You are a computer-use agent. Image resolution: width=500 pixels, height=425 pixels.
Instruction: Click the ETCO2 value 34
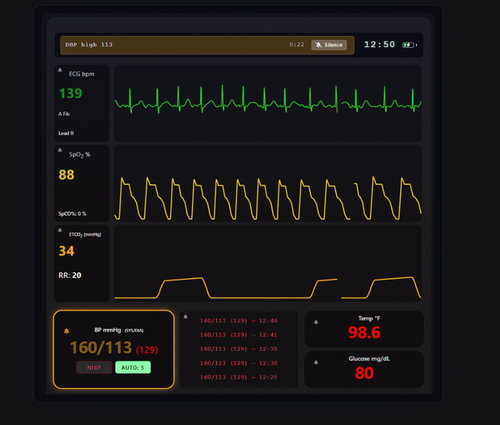[67, 251]
